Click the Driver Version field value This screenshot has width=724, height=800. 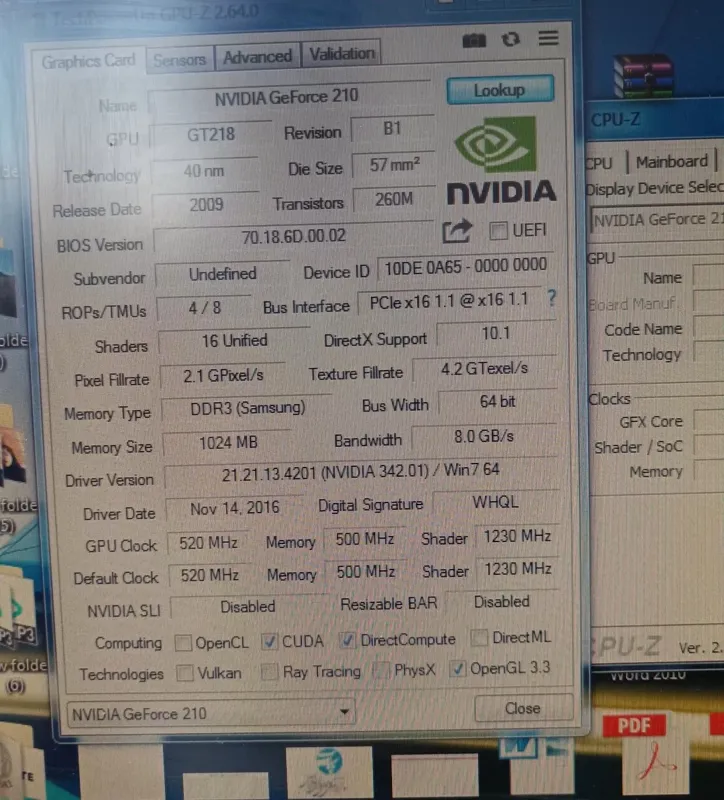(361, 472)
